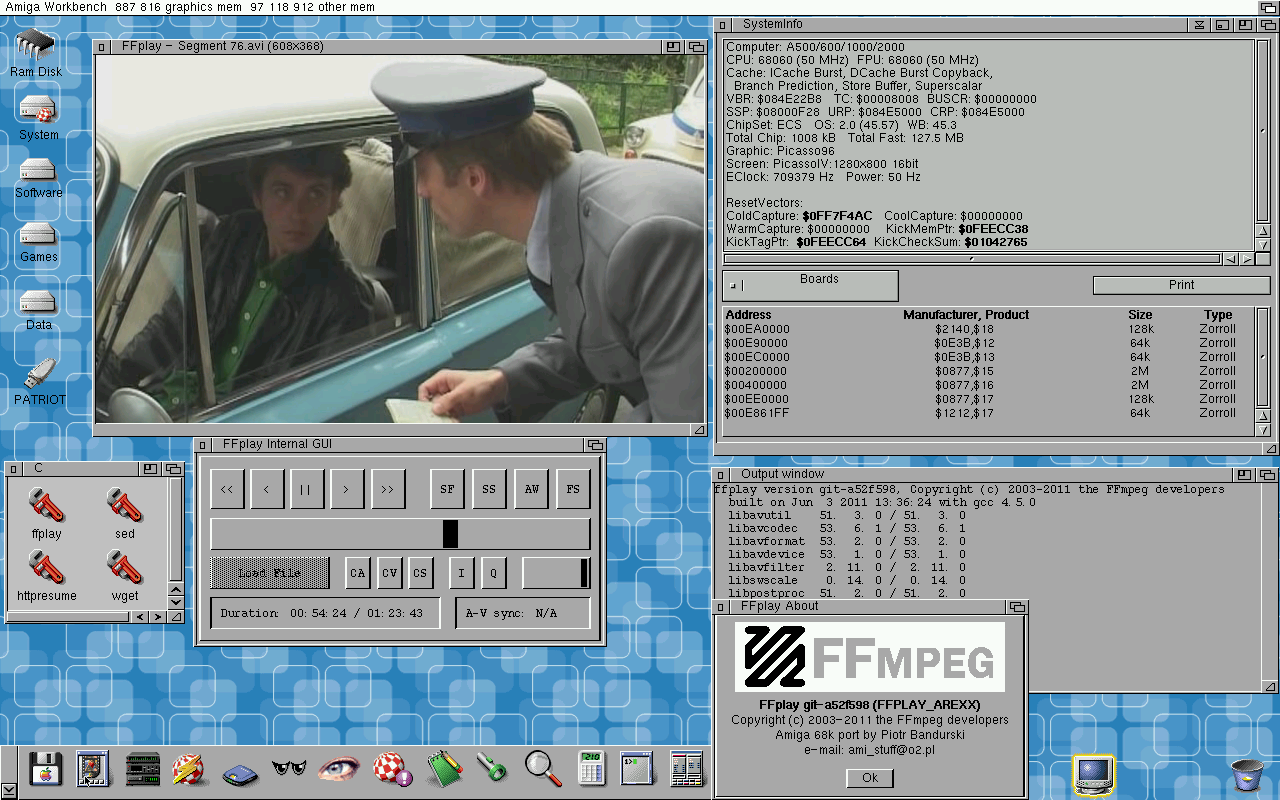Select the $00200000 board row
Viewport: 1280px width, 800px height.
click(987, 371)
